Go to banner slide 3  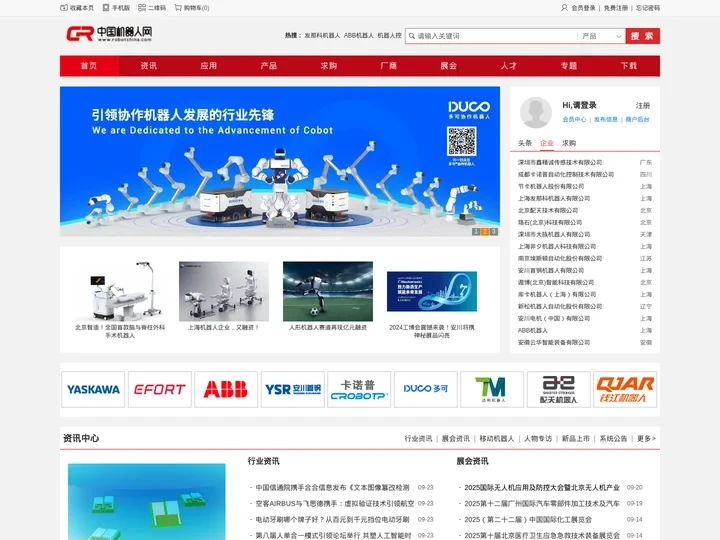click(x=494, y=232)
